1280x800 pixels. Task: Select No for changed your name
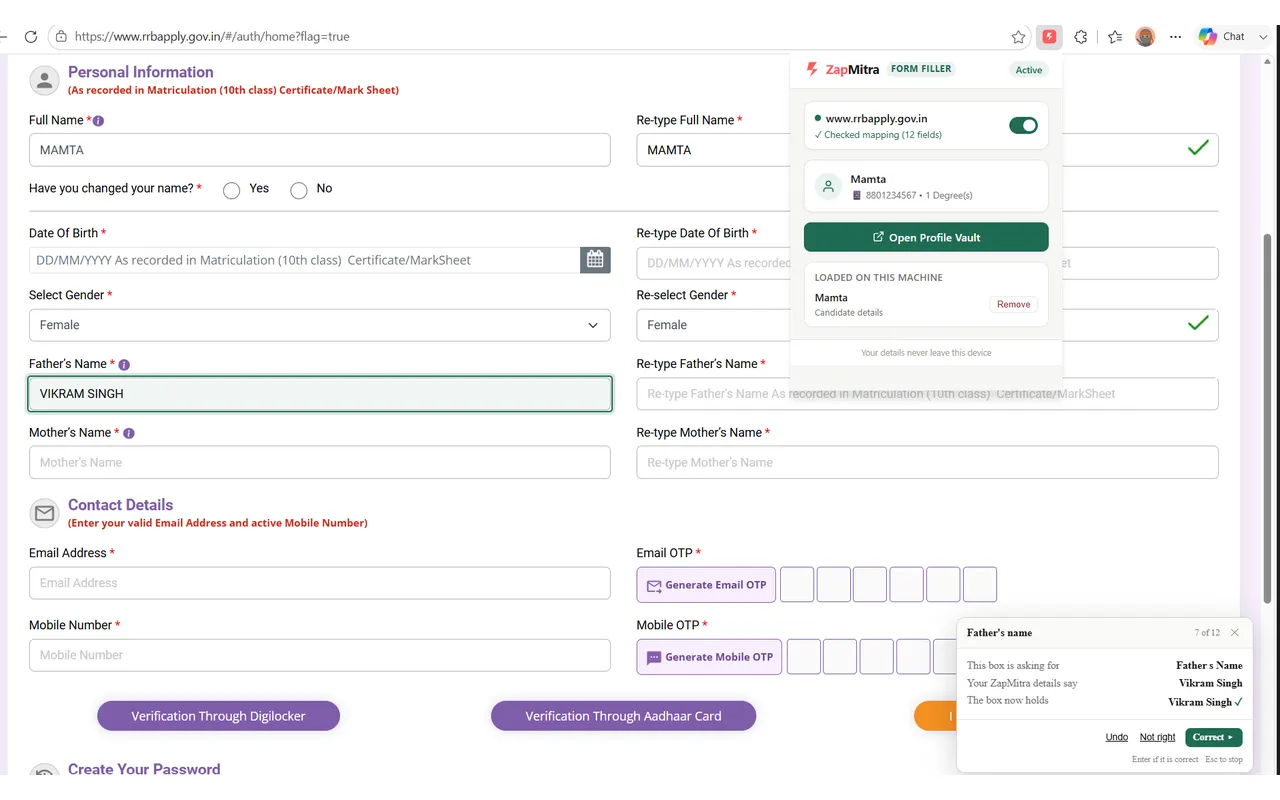coord(298,190)
